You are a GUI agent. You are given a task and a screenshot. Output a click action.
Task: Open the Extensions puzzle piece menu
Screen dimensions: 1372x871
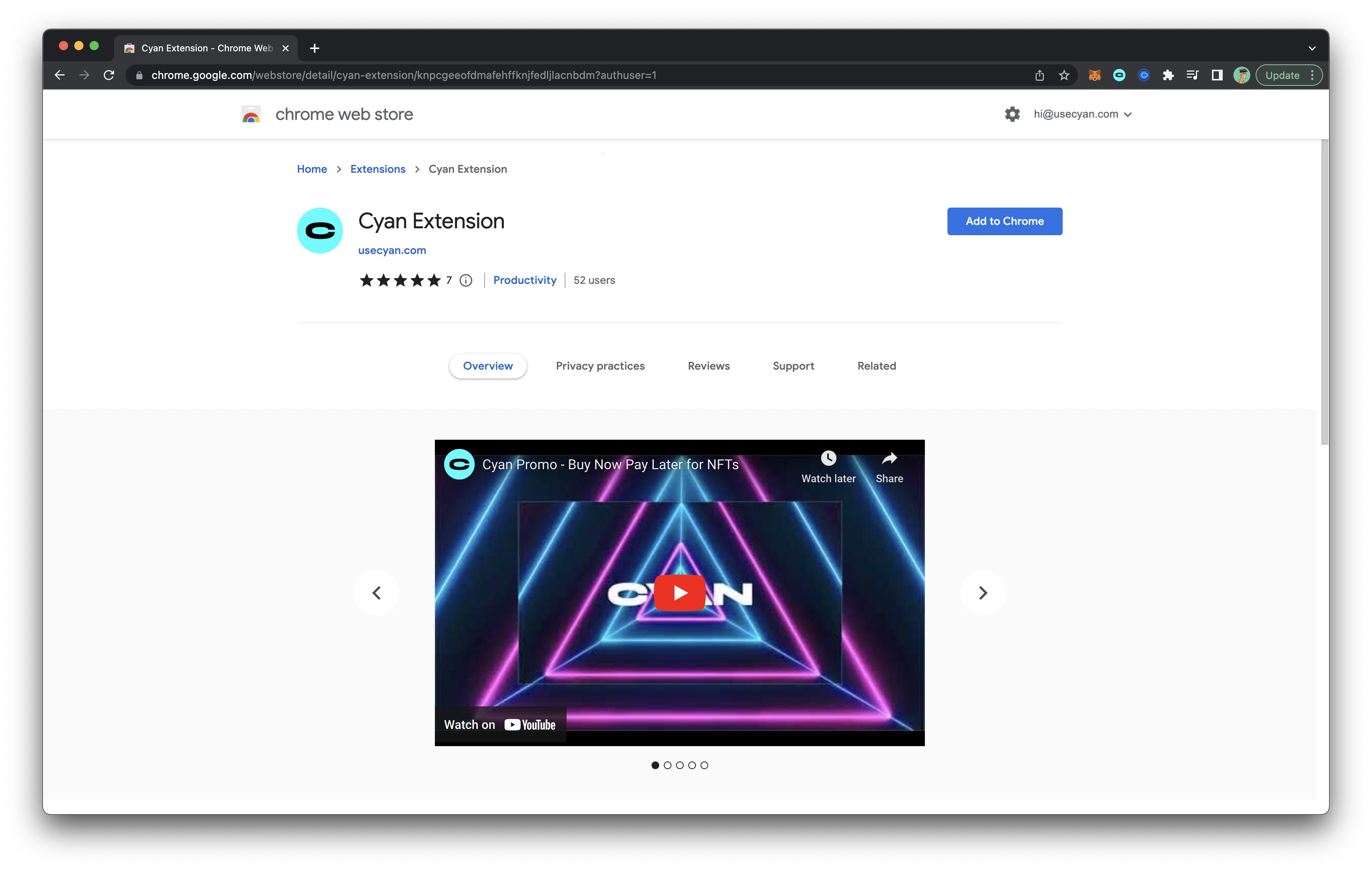[1168, 75]
